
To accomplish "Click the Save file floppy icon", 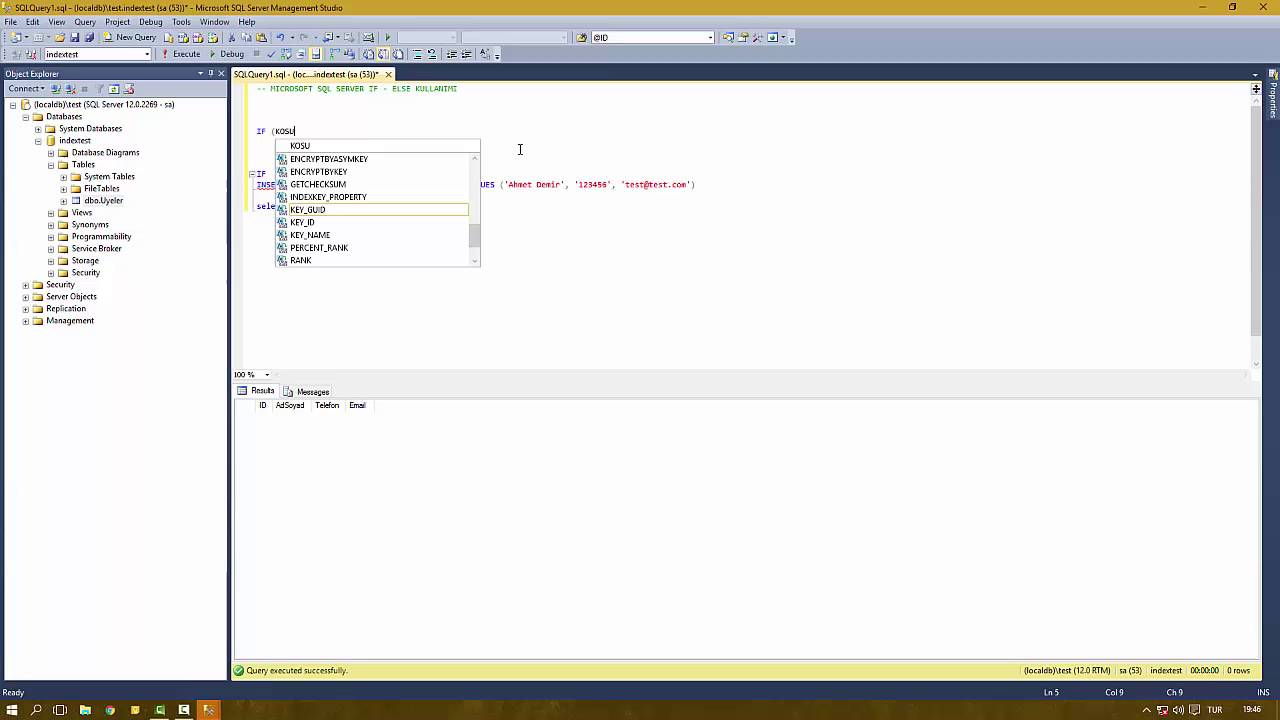I will pyautogui.click(x=75, y=38).
